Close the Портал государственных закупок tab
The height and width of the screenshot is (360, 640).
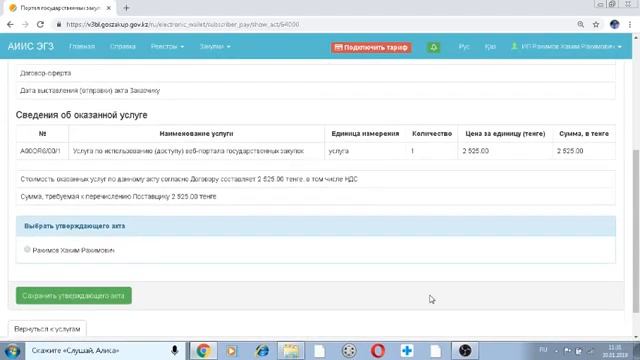(109, 8)
